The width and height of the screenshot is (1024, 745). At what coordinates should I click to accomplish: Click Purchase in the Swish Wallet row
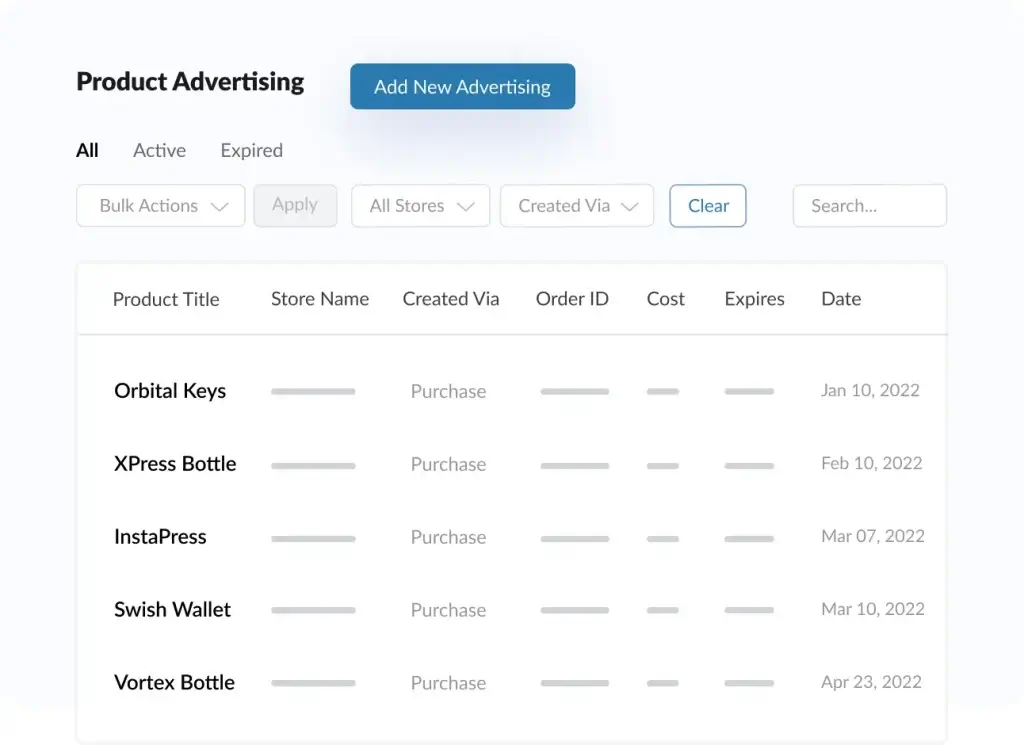coord(449,610)
